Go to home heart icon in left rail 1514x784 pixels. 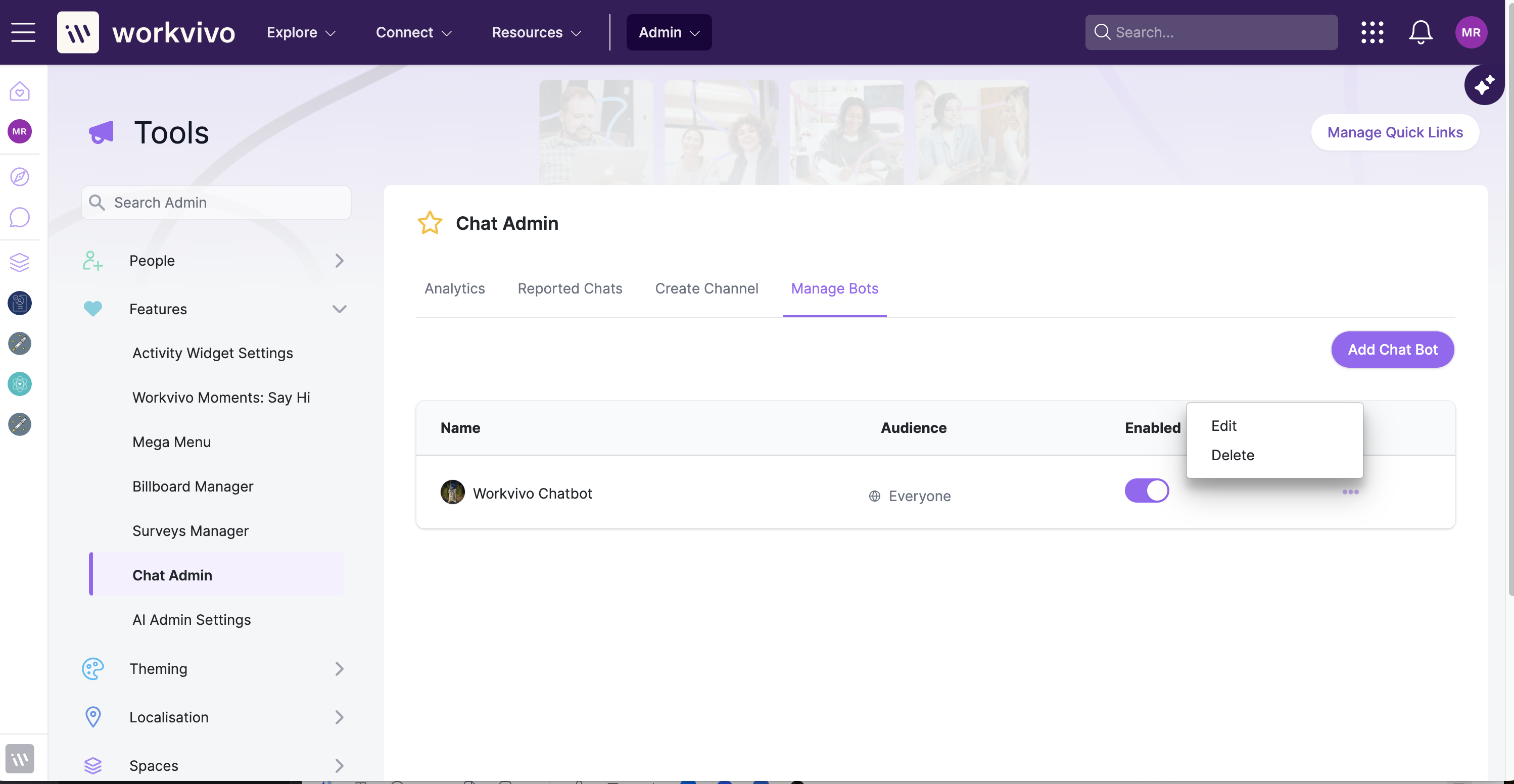click(x=19, y=91)
